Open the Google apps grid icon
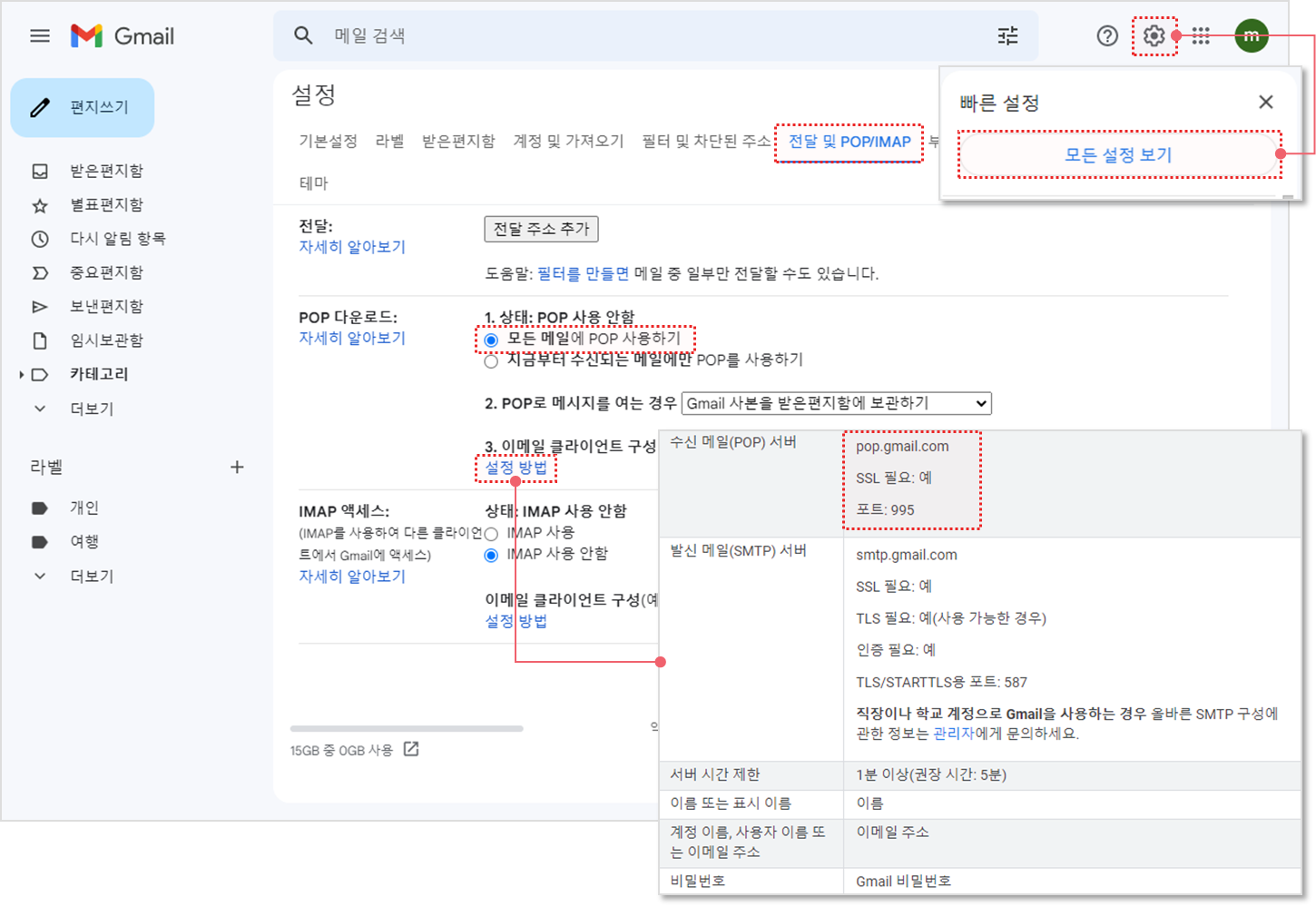Viewport: 1316px width, 907px height. (1201, 36)
